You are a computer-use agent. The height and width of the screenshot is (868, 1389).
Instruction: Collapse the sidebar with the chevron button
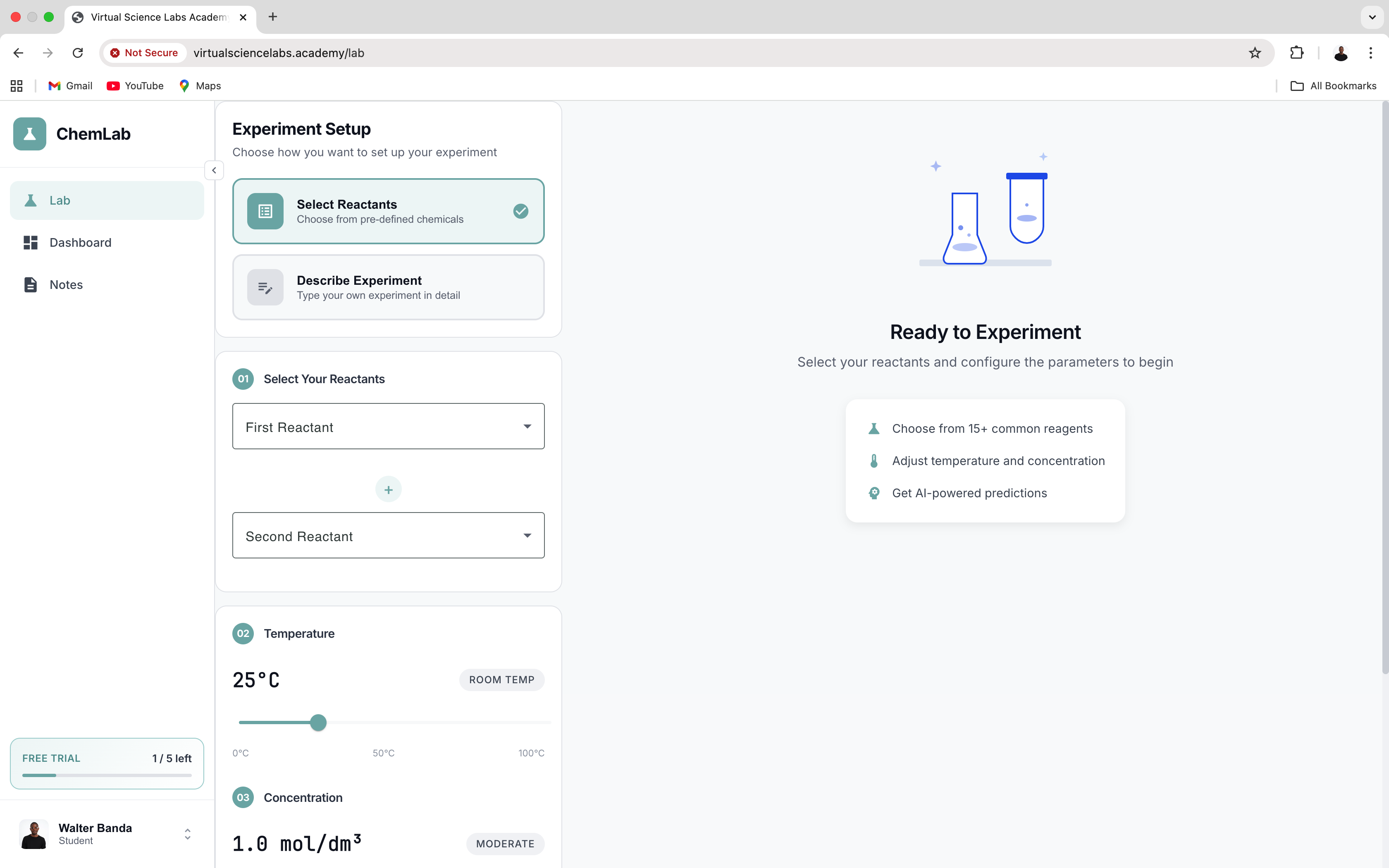[x=214, y=170]
